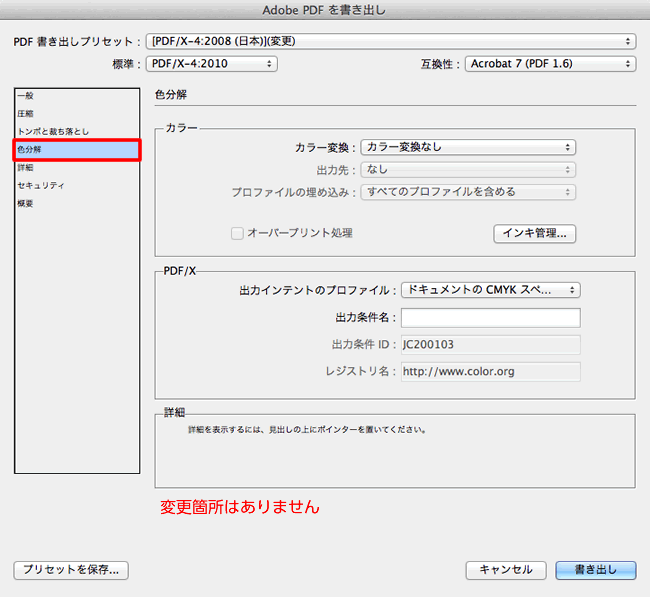Click the プリセットを保存... button
The width and height of the screenshot is (650, 597).
coord(71,570)
